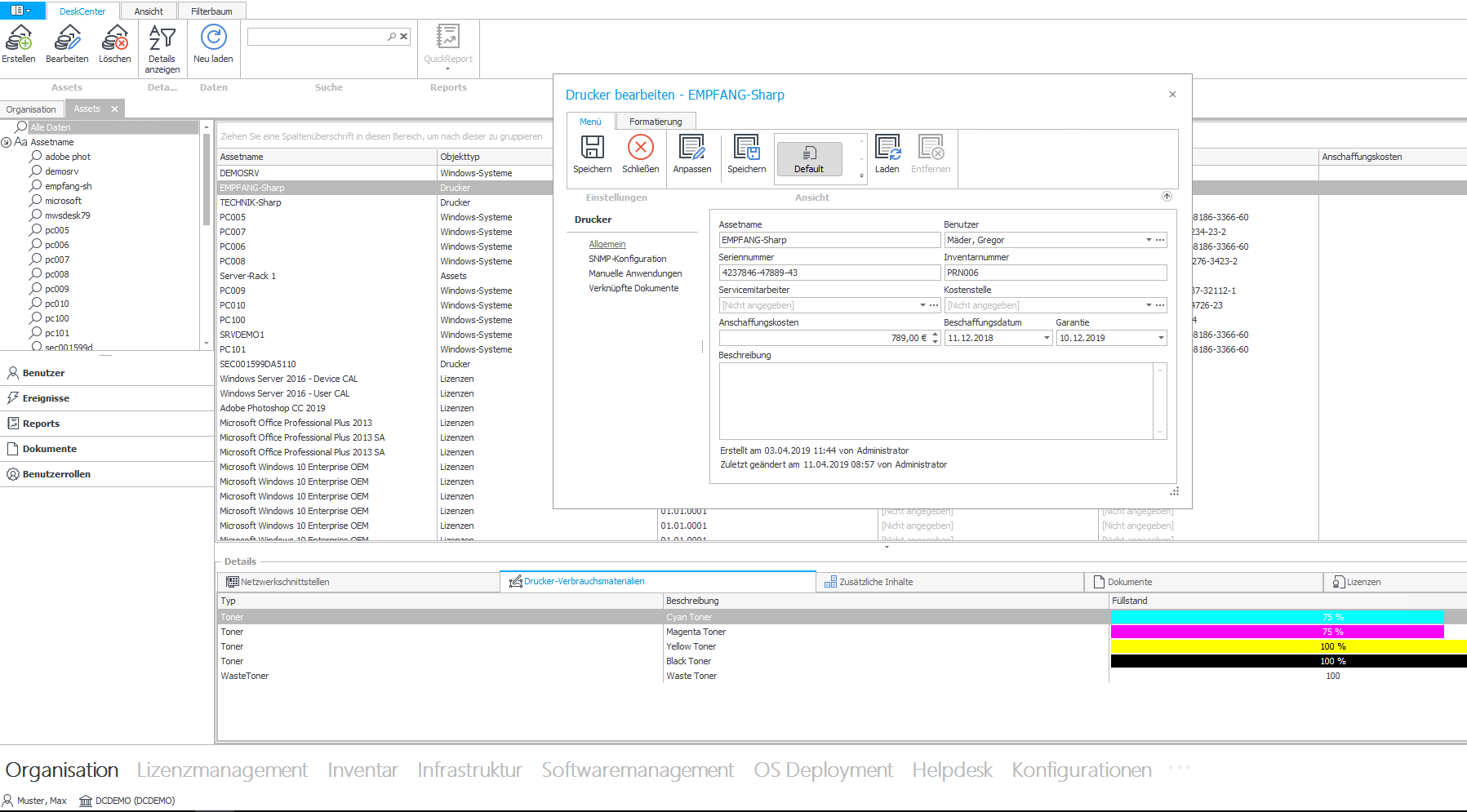Viewport: 1467px width, 812px height.
Task: Open the Benutzer dropdown arrow
Action: pos(1148,240)
